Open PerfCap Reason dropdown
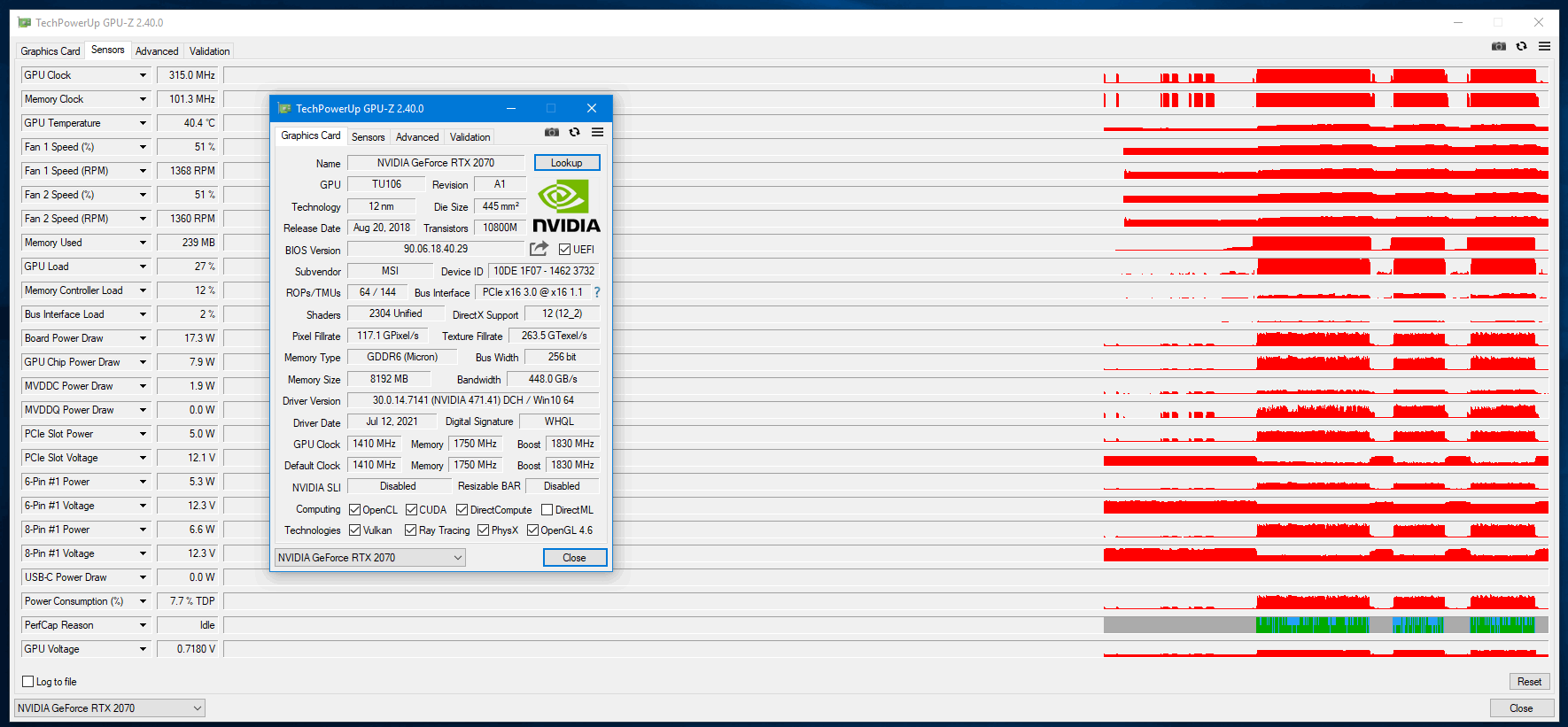Image resolution: width=1568 pixels, height=727 pixels. (x=143, y=625)
